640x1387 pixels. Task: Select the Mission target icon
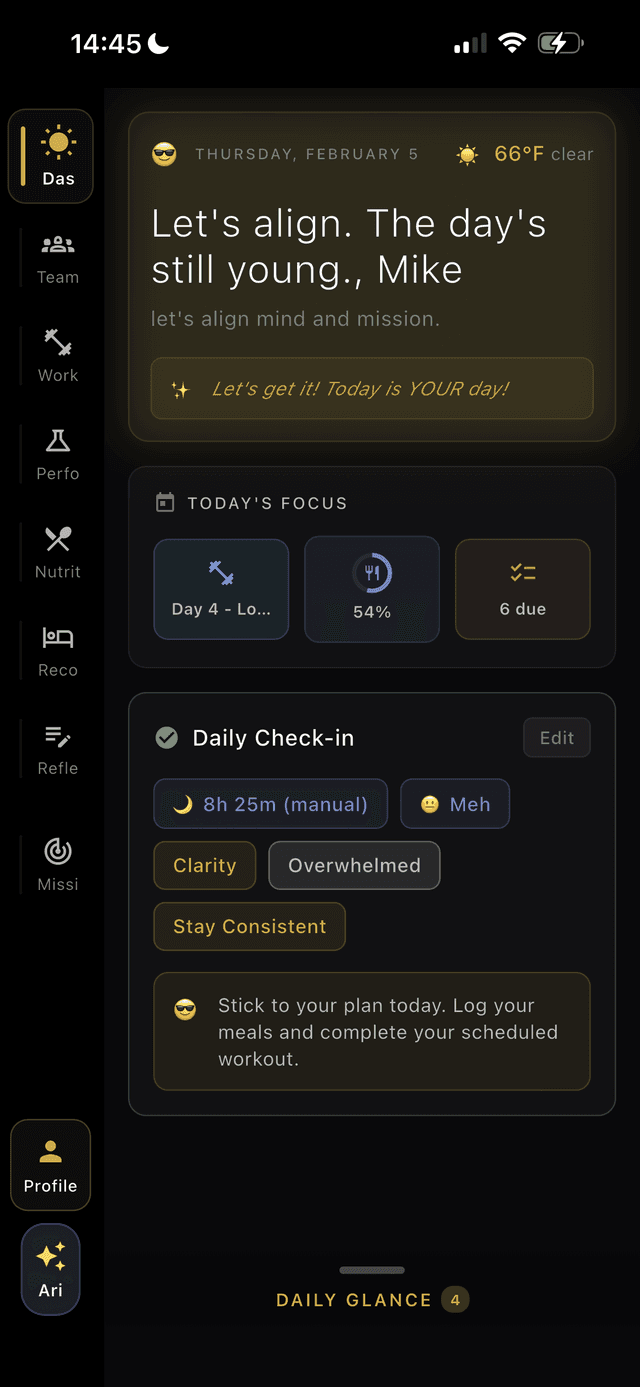pyautogui.click(x=57, y=856)
